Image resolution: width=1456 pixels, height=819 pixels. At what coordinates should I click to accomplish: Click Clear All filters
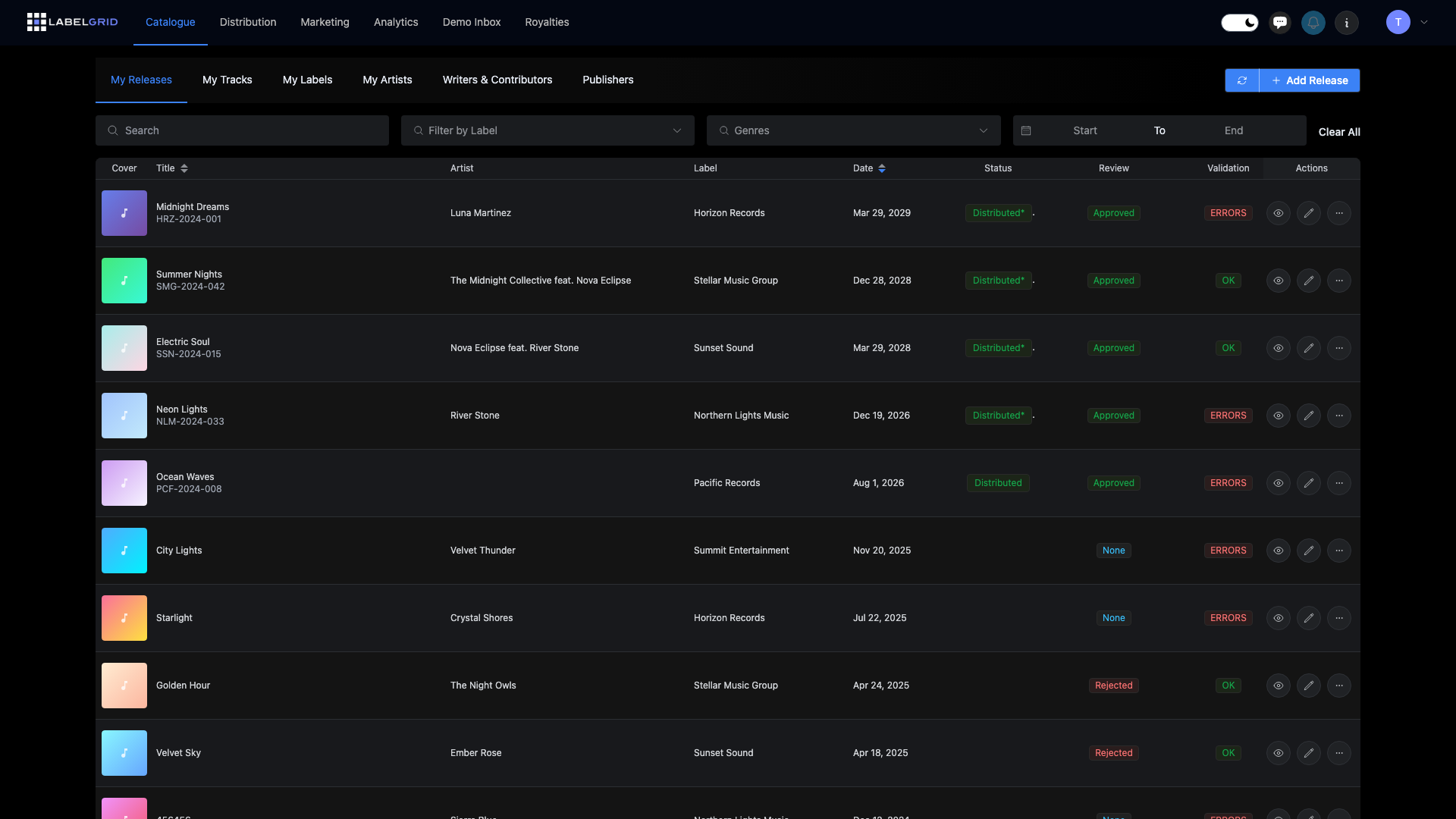click(1339, 132)
